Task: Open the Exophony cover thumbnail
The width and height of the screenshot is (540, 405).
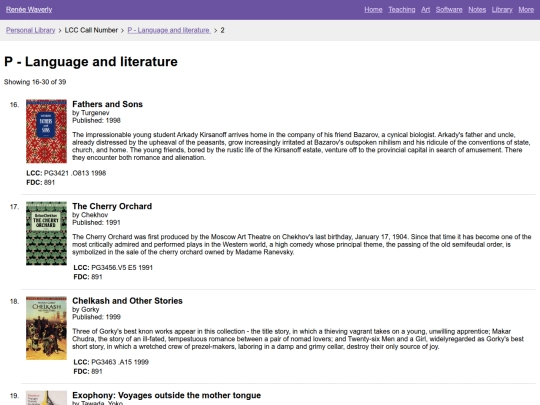Action: [46, 398]
